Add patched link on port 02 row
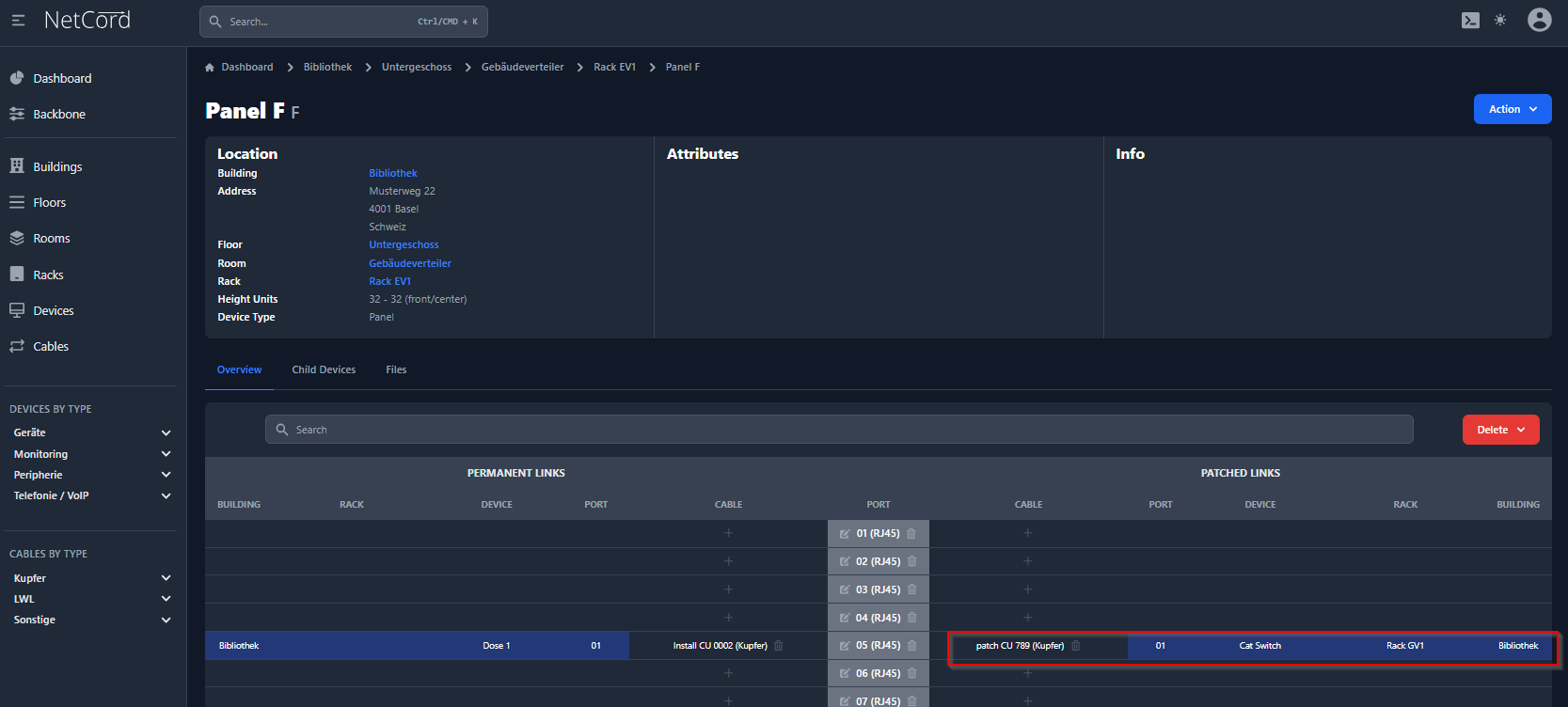Screen dimensions: 1568x707 pos(1027,561)
